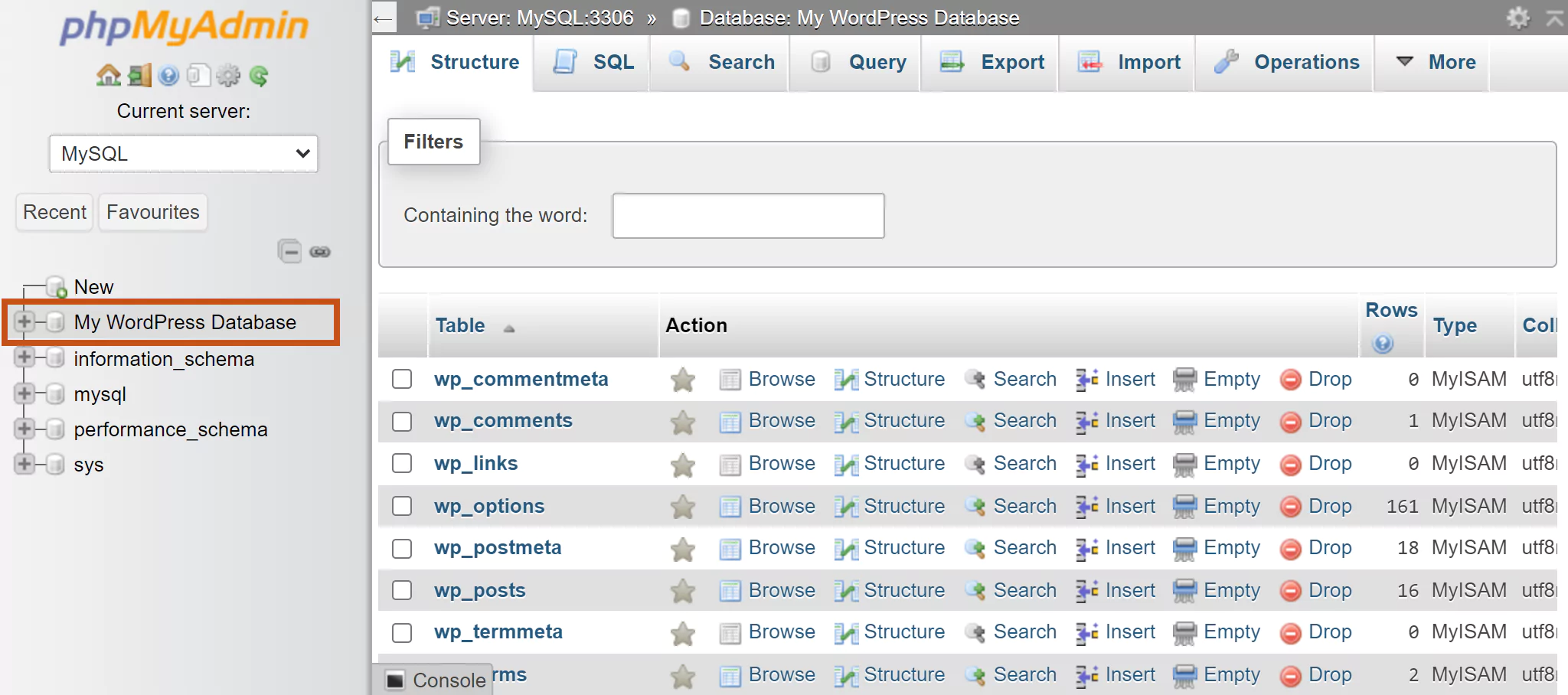Image resolution: width=1568 pixels, height=695 pixels.
Task: Check the wp_commentmeta row checkbox
Action: [402, 379]
